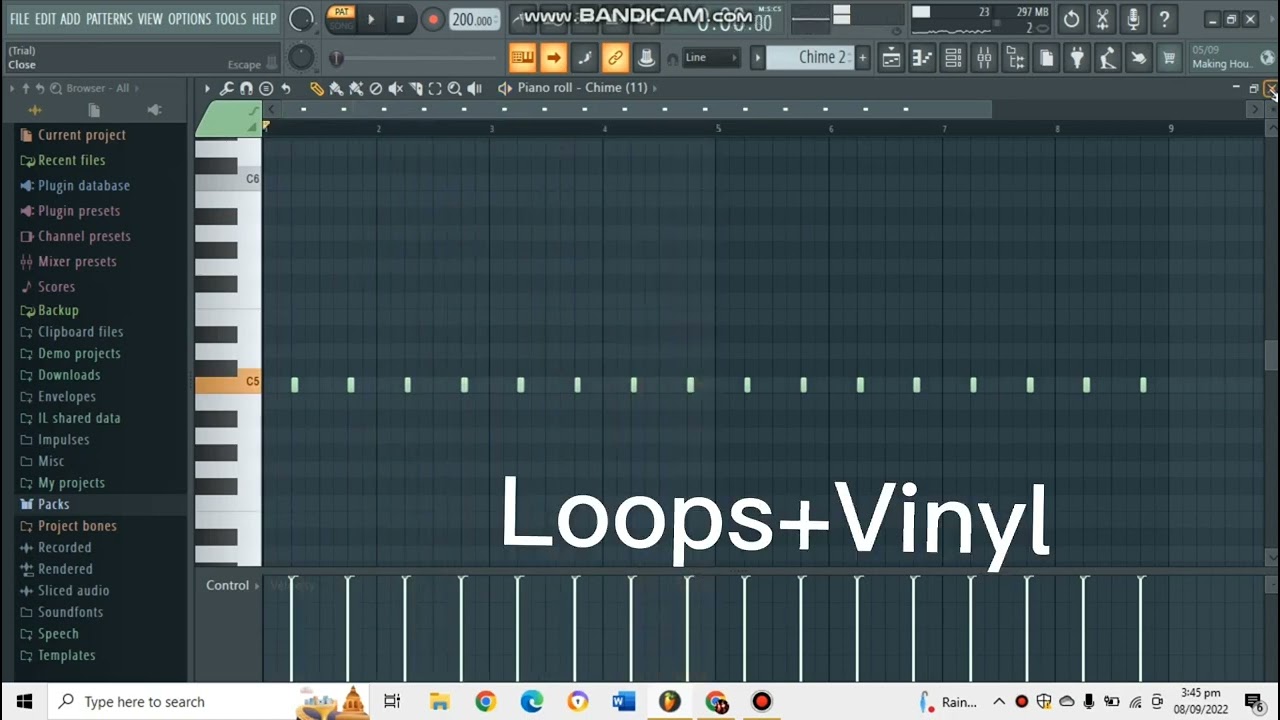
Task: Adjust the main pitch knob
Action: tap(301, 58)
